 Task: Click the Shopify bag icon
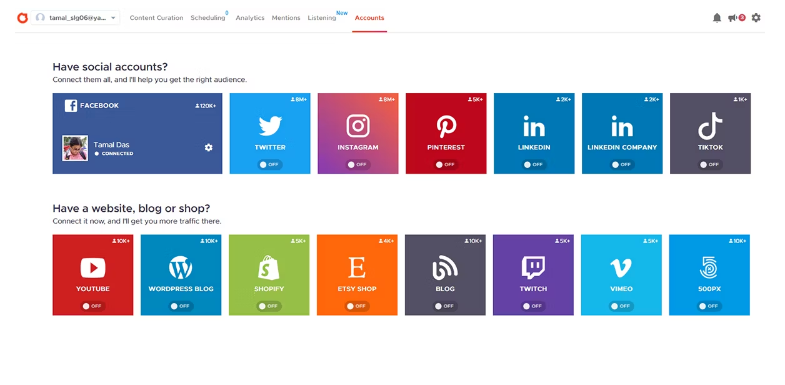coord(269,268)
